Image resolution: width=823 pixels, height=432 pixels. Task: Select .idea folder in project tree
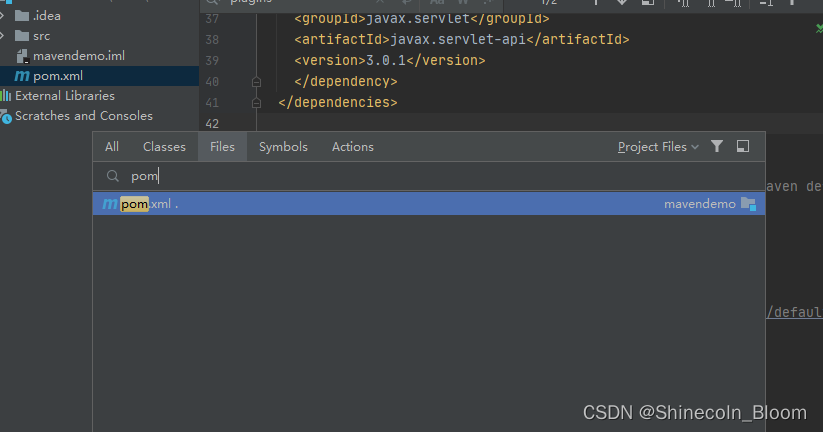coord(47,16)
